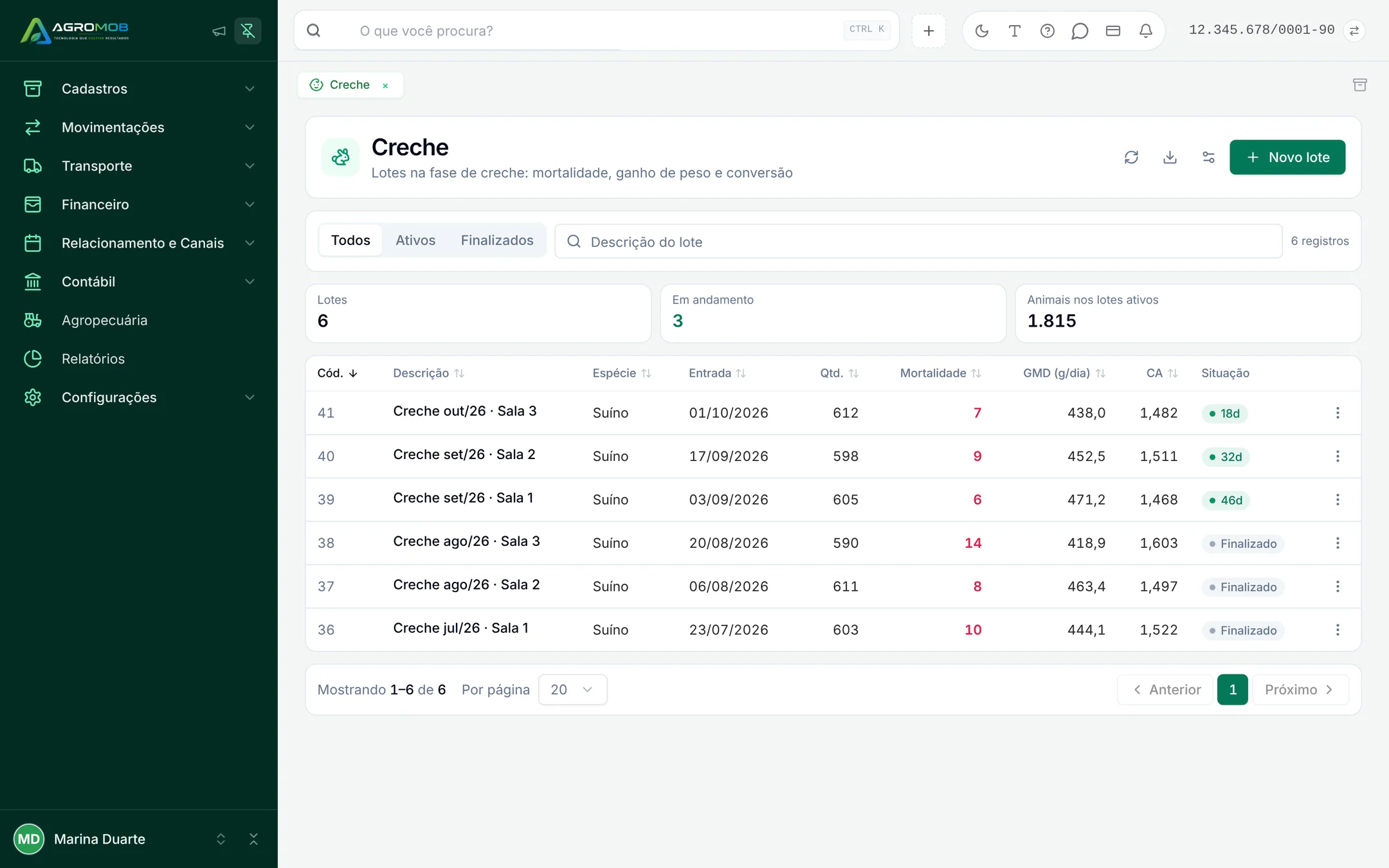Click page number 1 button
Viewport: 1389px width, 868px height.
click(x=1233, y=689)
